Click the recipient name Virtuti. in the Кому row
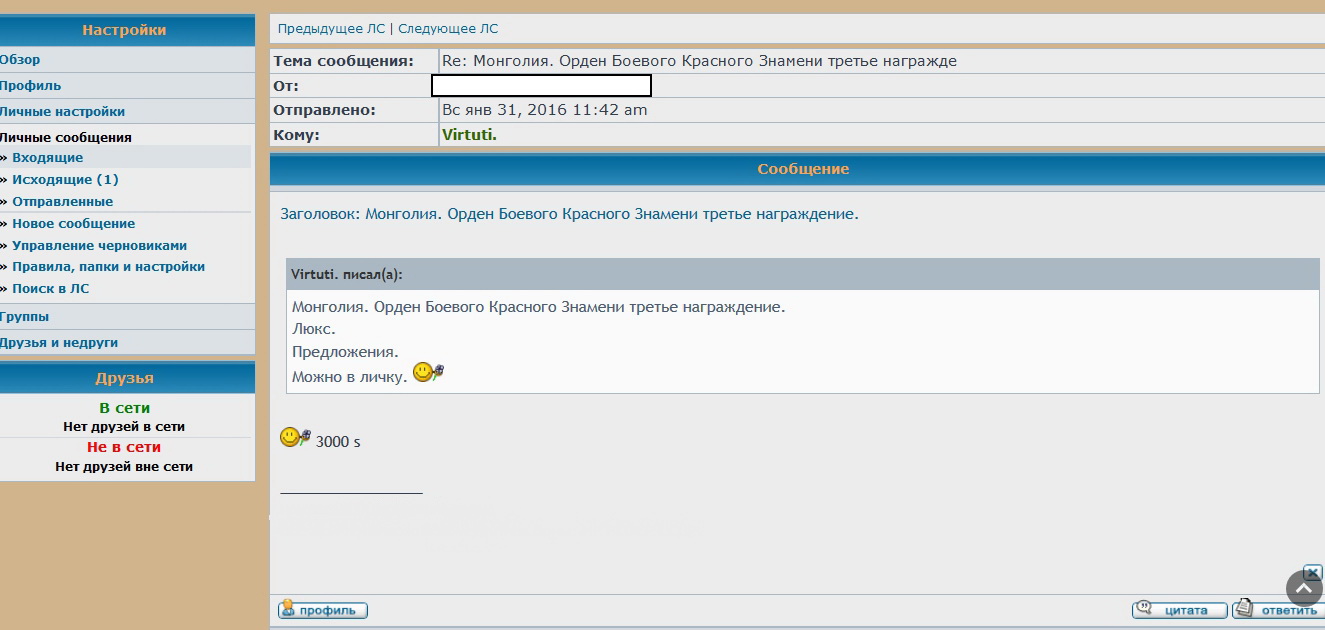 pos(469,135)
